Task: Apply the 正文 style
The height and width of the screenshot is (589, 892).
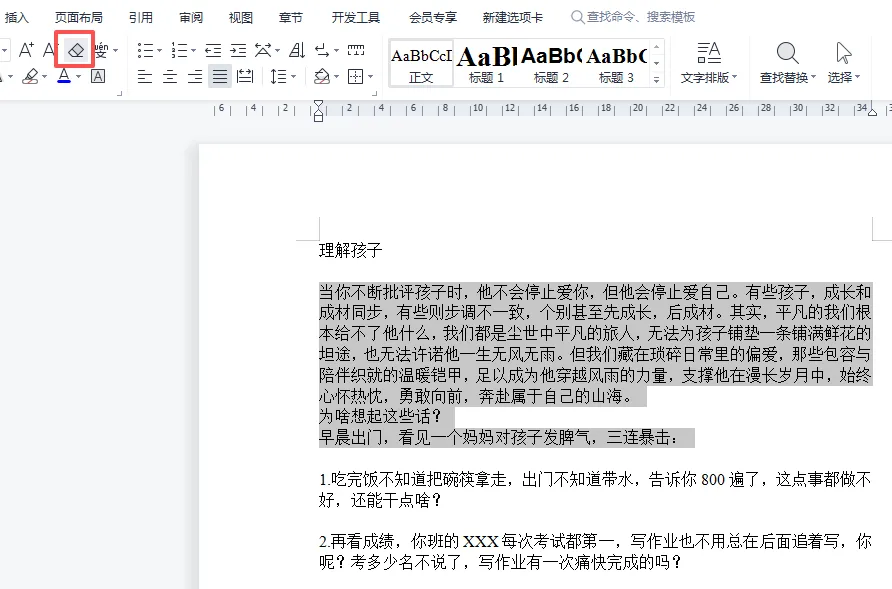Action: 421,63
